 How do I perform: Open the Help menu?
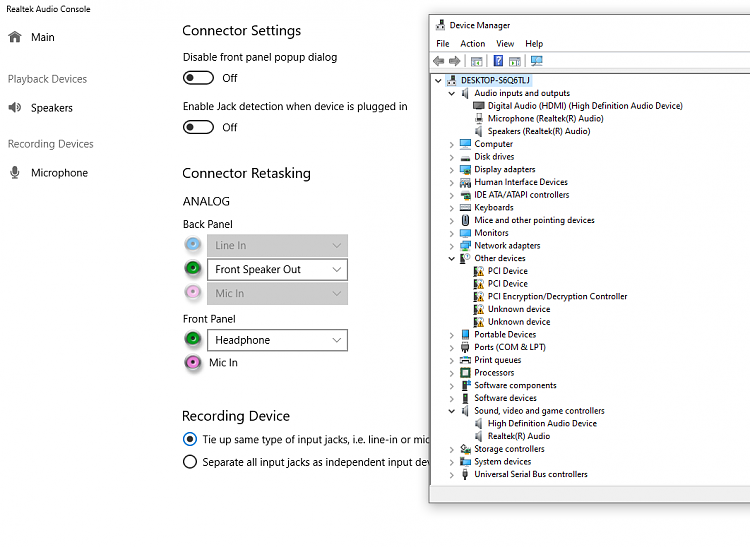(534, 44)
